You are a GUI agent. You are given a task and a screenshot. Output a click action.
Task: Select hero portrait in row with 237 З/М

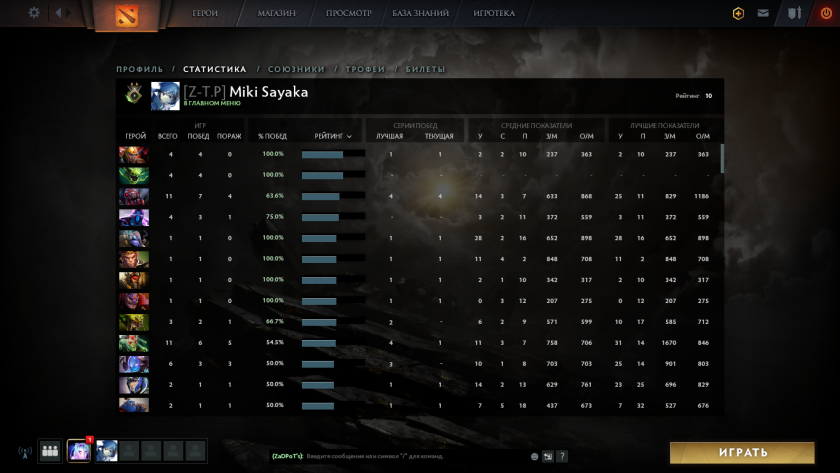[134, 154]
